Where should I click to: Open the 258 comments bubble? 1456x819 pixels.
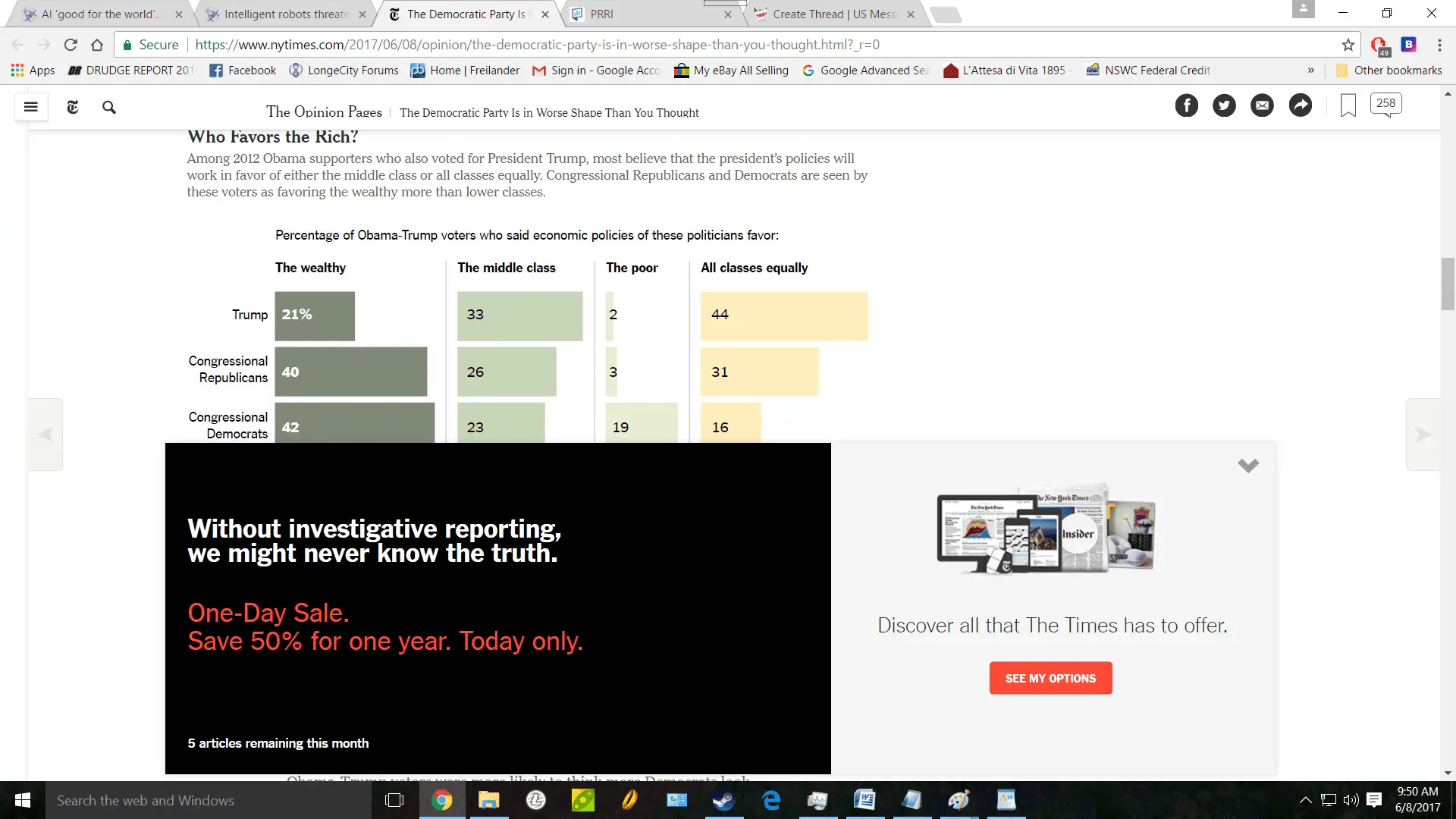pyautogui.click(x=1385, y=104)
